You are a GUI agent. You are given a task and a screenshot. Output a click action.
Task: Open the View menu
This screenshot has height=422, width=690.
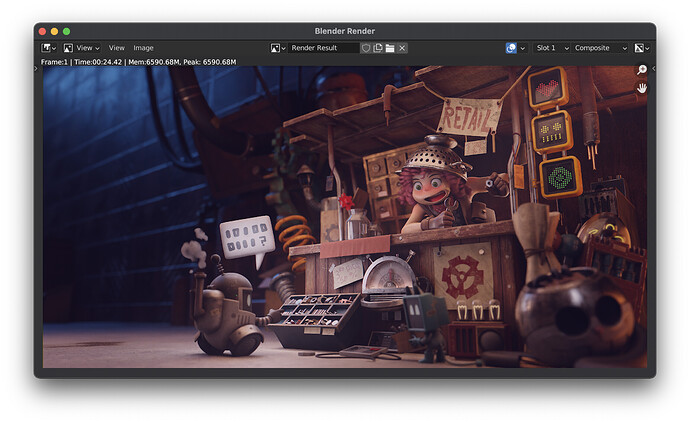point(117,48)
